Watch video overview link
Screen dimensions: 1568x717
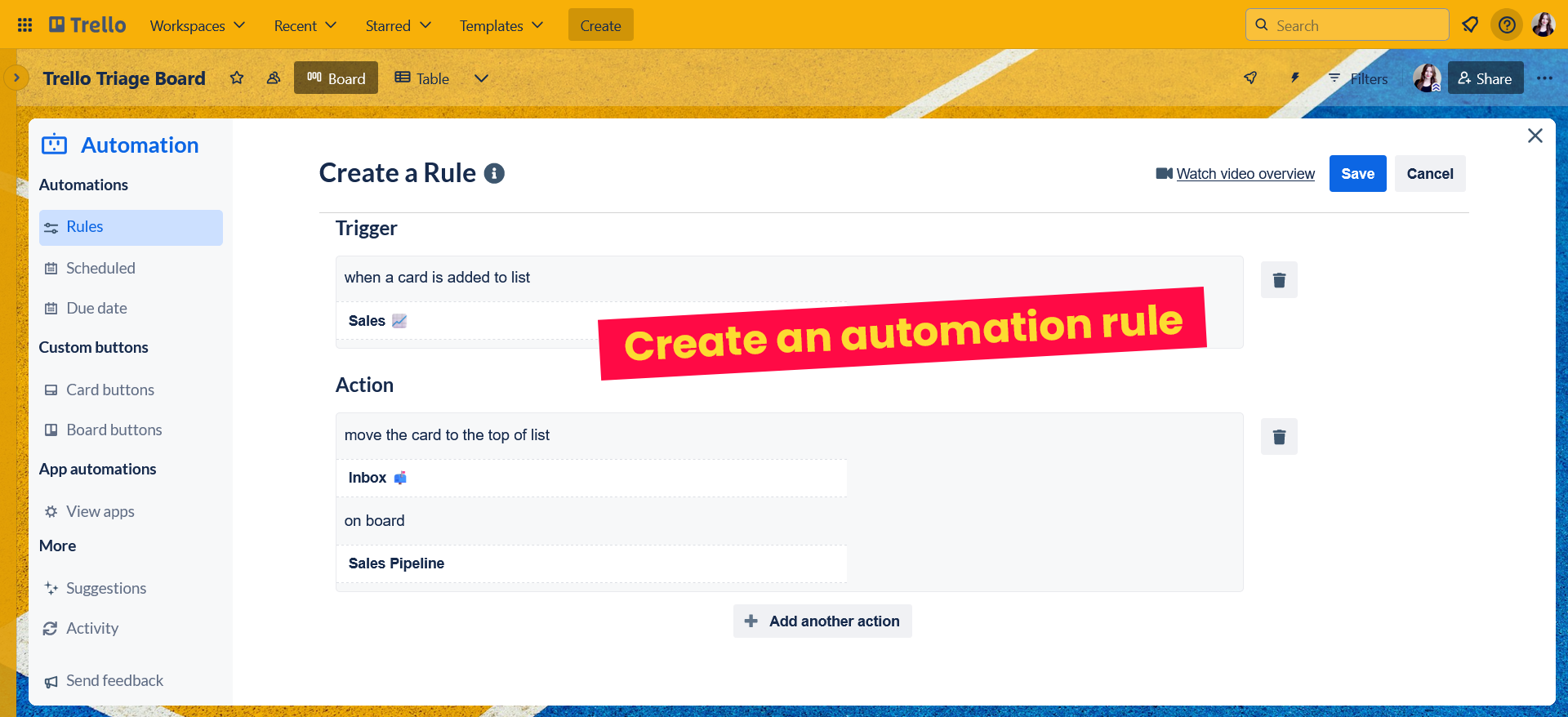(1245, 173)
